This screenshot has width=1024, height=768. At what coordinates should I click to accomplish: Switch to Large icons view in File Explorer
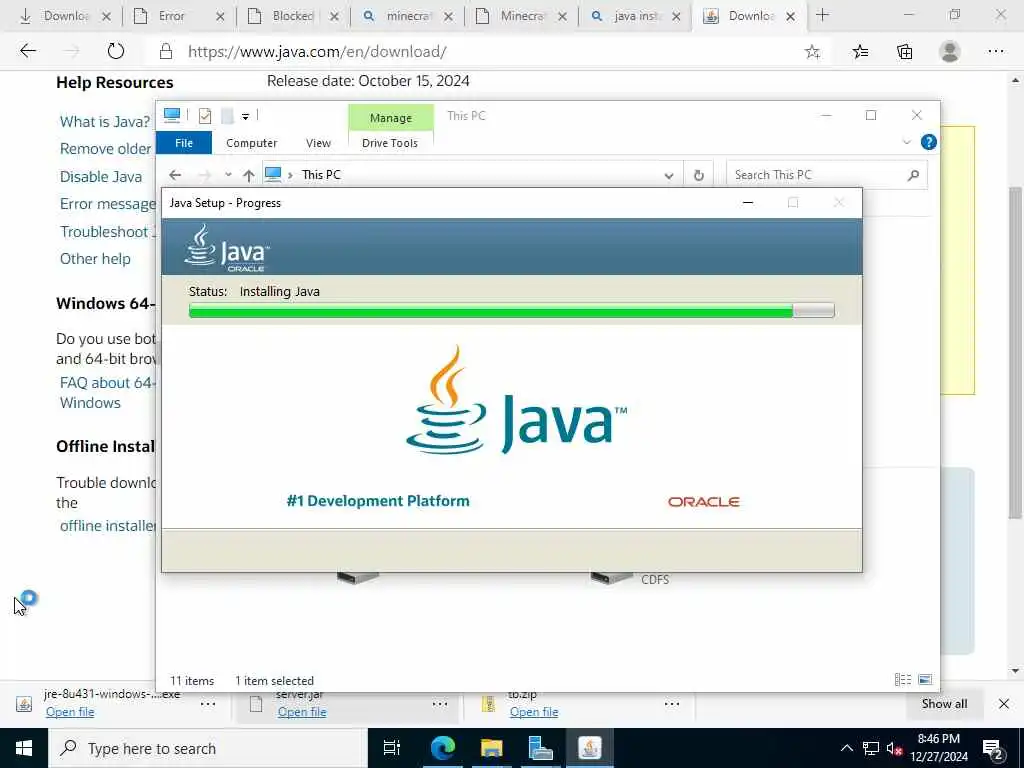(925, 680)
